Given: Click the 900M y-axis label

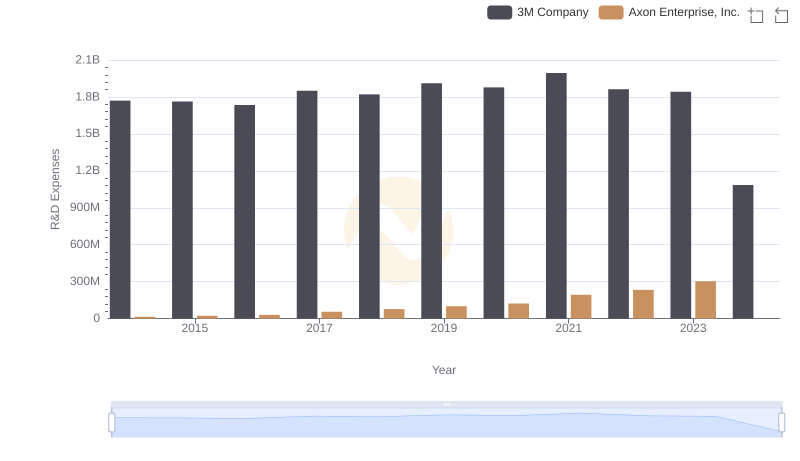Looking at the screenshot, I should tap(85, 208).
